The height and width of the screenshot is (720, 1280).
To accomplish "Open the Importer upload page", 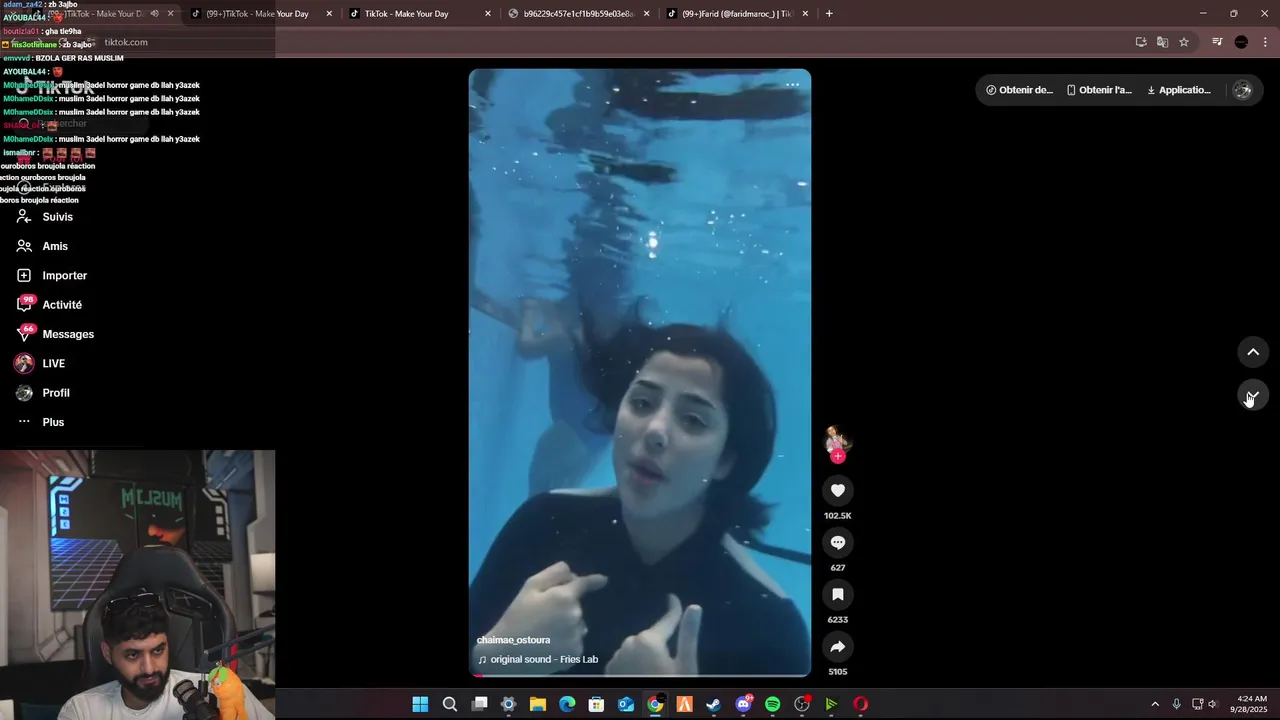I will click(64, 275).
